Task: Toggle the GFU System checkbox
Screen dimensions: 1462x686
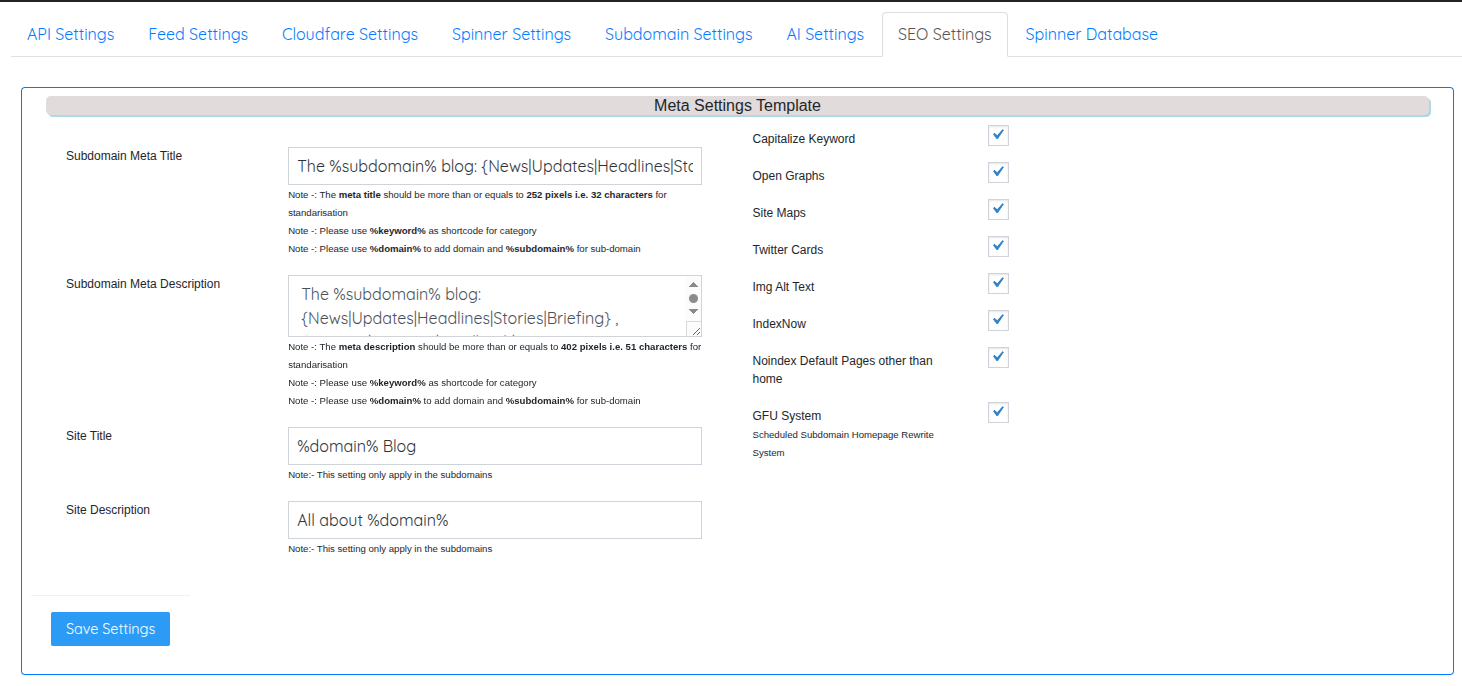Action: pyautogui.click(x=998, y=413)
